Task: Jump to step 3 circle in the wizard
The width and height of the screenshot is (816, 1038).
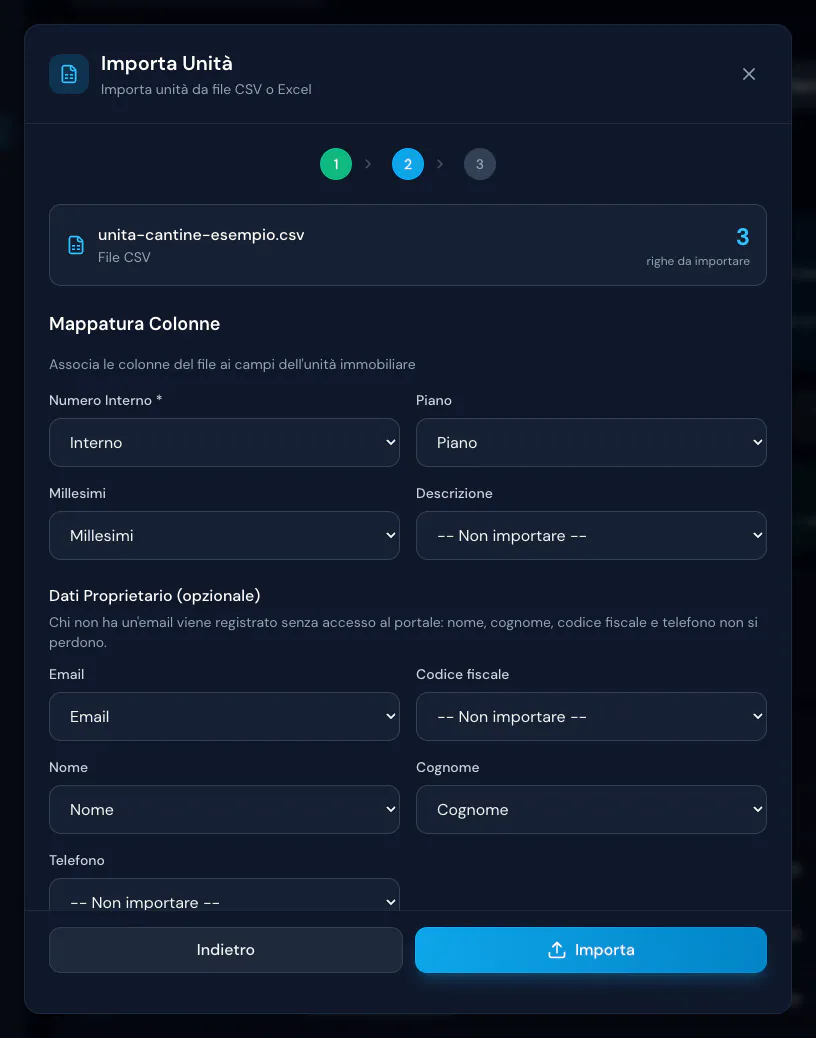Action: pos(480,164)
